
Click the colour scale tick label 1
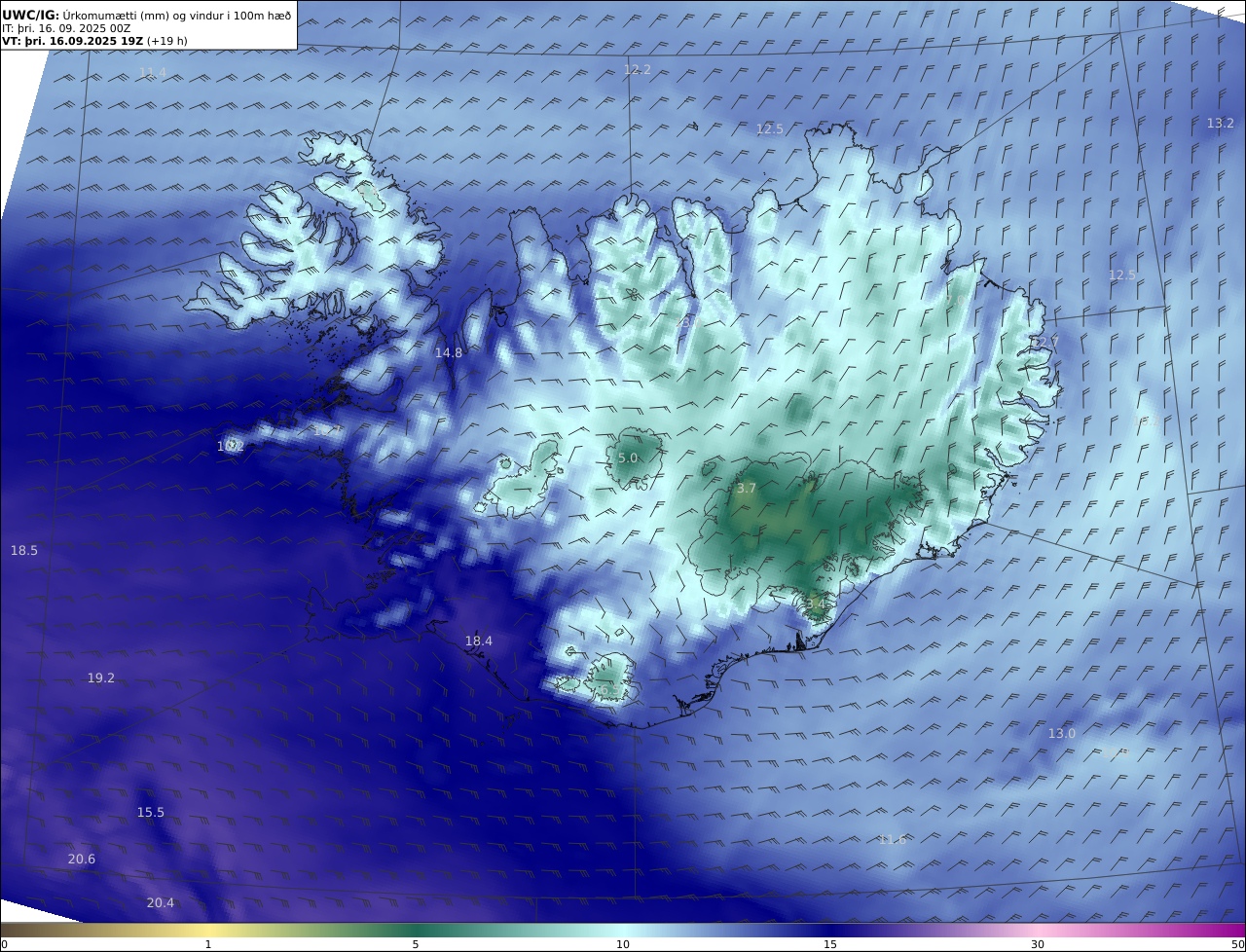point(208,944)
